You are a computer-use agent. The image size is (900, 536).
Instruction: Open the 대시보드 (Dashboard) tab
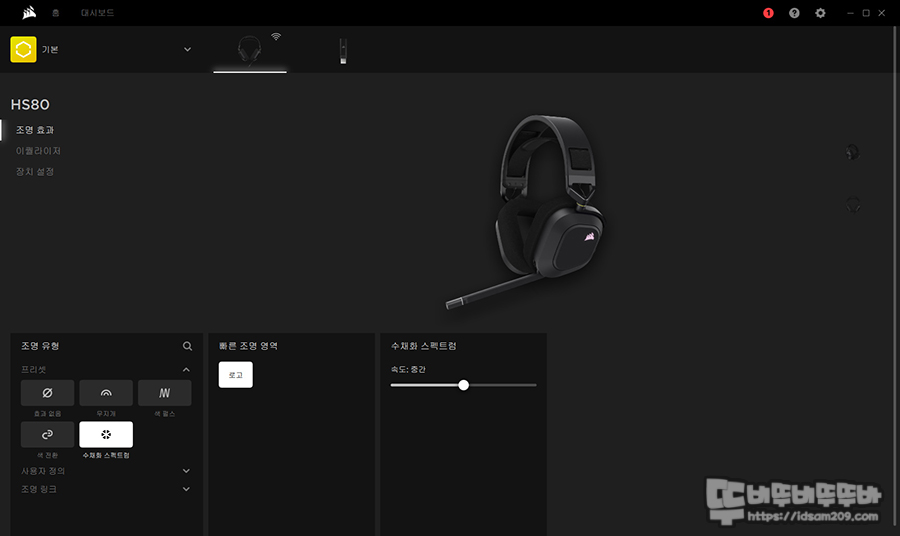97,13
